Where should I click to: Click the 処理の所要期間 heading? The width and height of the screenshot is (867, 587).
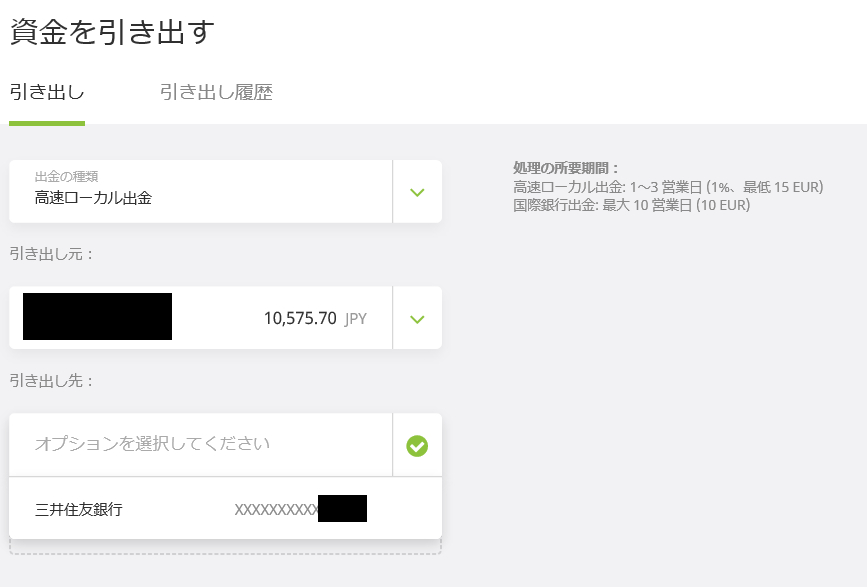[x=566, y=168]
